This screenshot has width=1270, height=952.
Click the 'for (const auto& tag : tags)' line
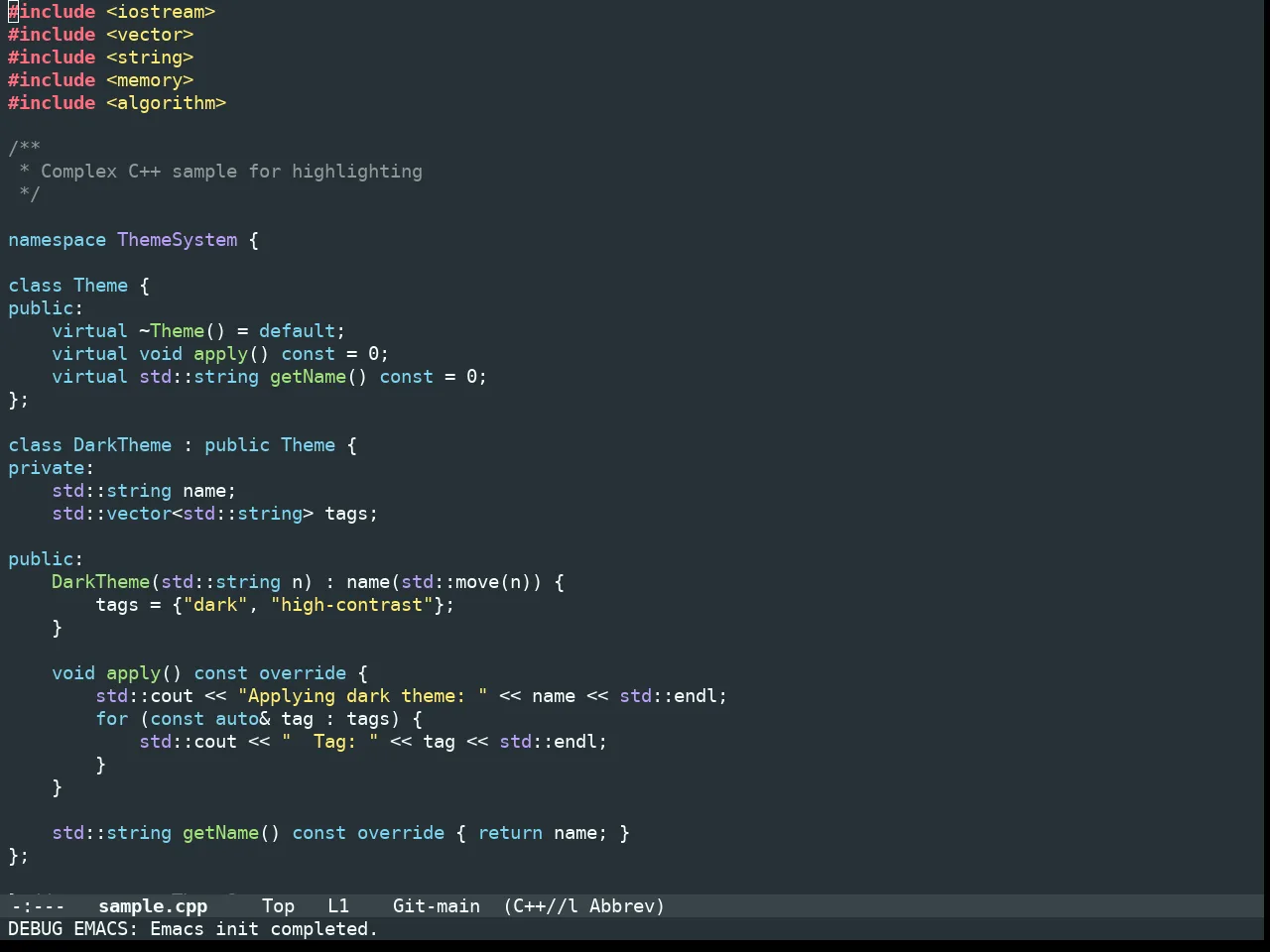point(259,719)
